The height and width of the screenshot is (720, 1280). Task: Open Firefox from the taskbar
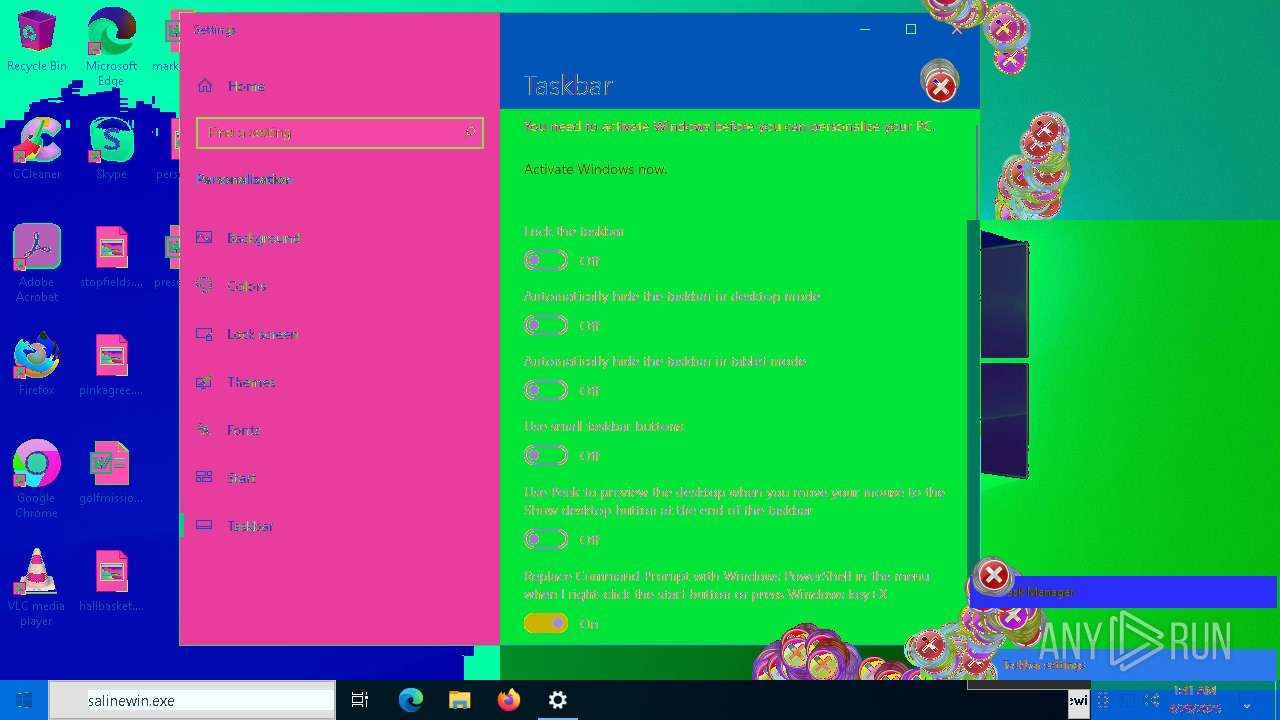(x=508, y=700)
